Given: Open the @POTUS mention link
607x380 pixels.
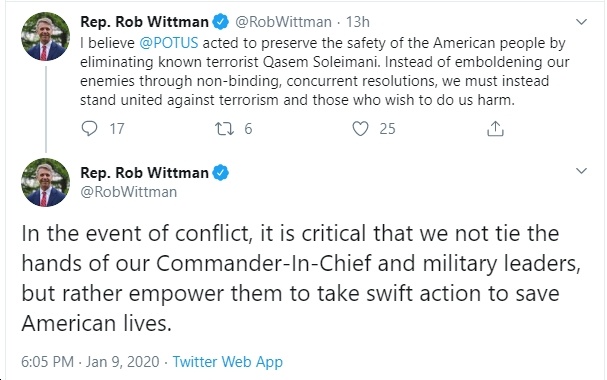Looking at the screenshot, I should pyautogui.click(x=169, y=43).
